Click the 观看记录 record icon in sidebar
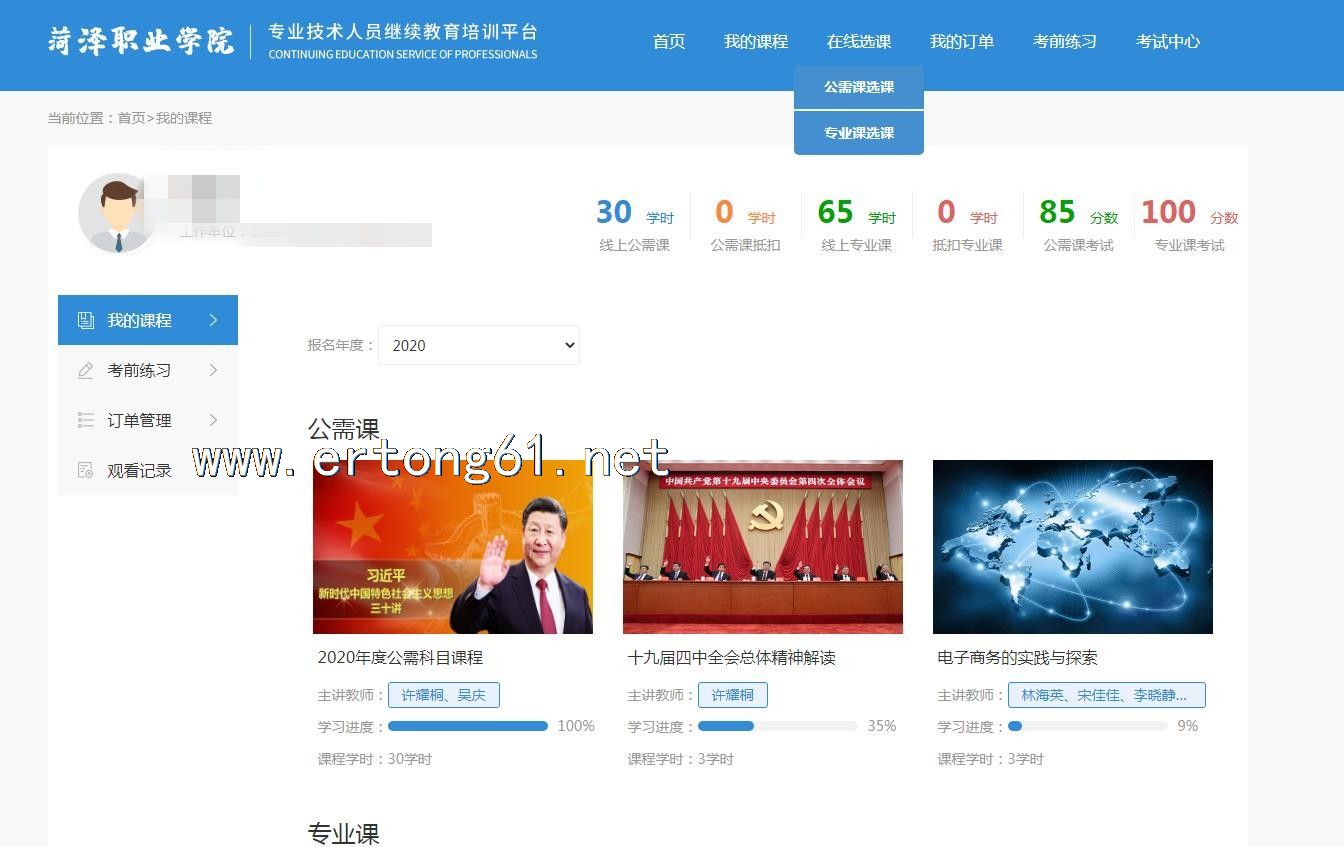Image resolution: width=1344 pixels, height=847 pixels. (86, 471)
